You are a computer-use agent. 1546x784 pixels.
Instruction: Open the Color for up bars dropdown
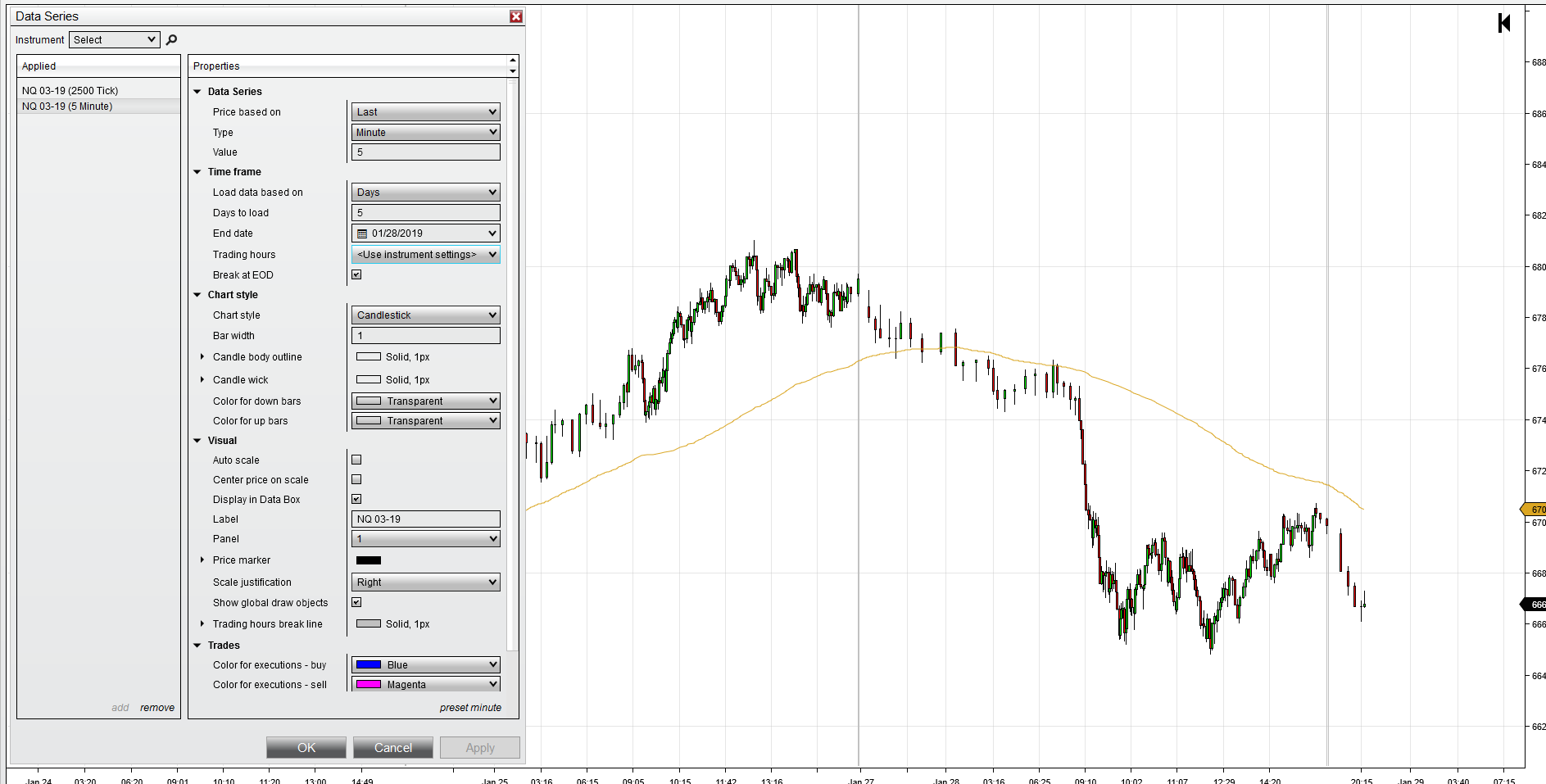pyautogui.click(x=426, y=420)
